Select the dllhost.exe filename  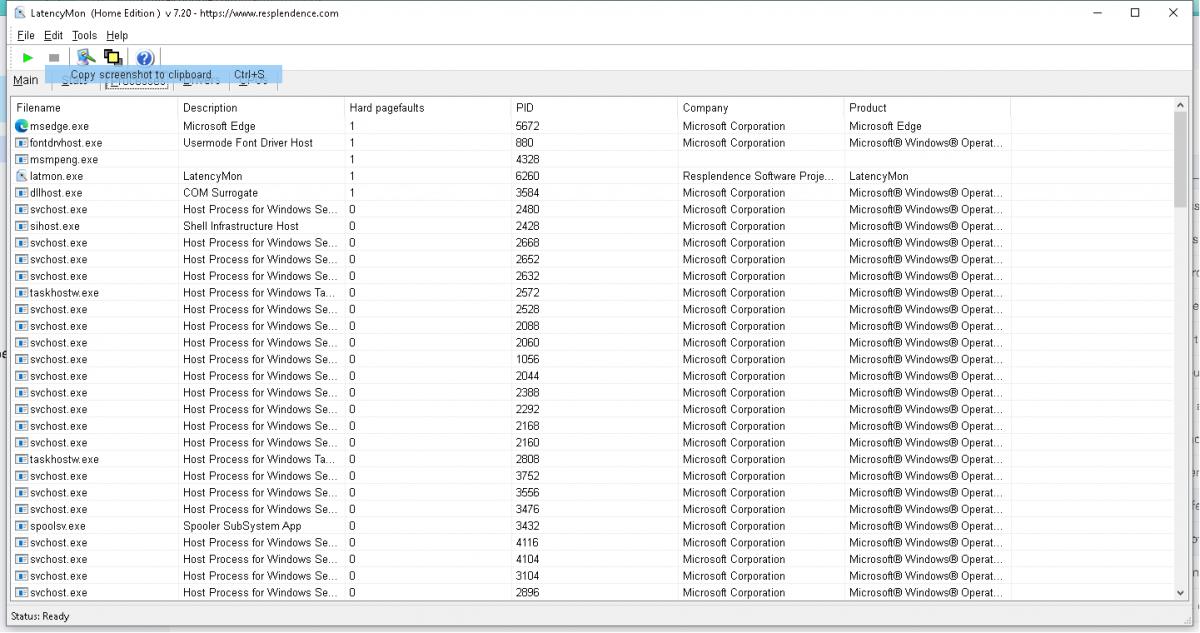point(56,193)
